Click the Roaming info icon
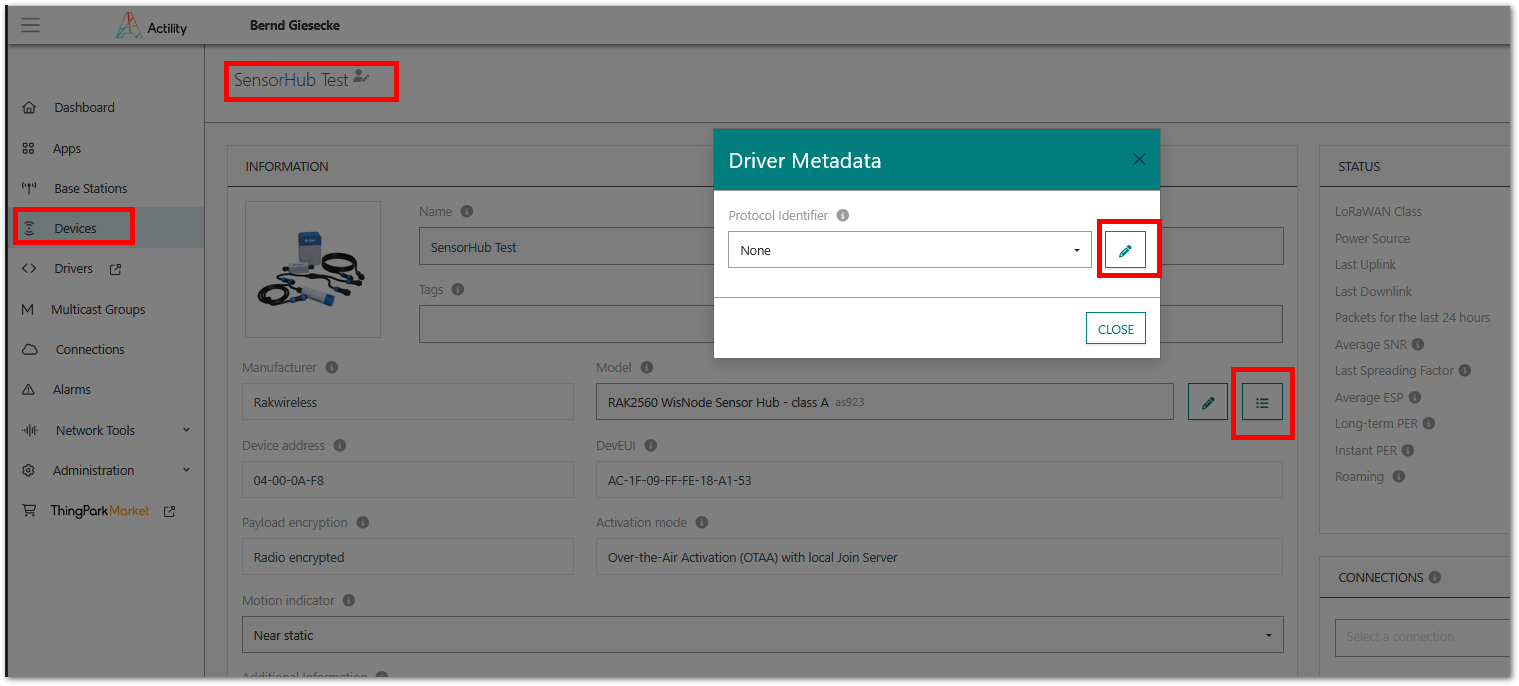The image size is (1519, 686). [x=1399, y=476]
